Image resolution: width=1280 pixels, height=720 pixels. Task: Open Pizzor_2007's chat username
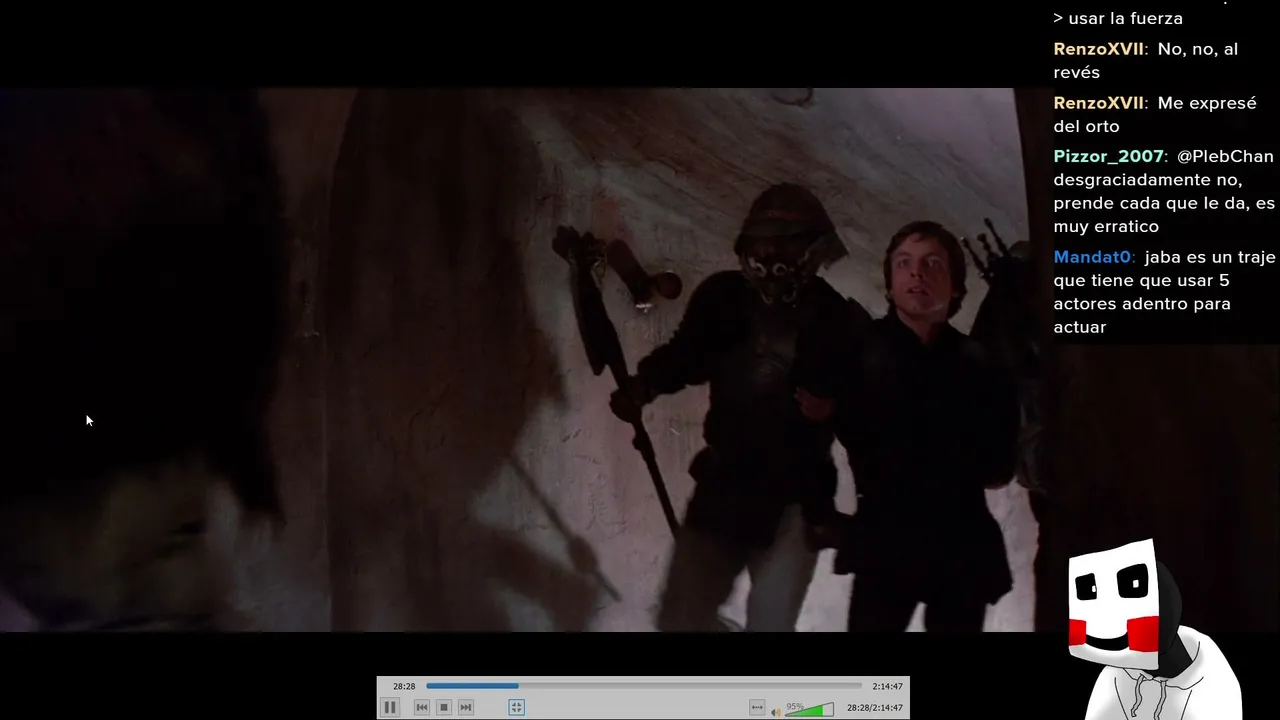(x=1108, y=157)
